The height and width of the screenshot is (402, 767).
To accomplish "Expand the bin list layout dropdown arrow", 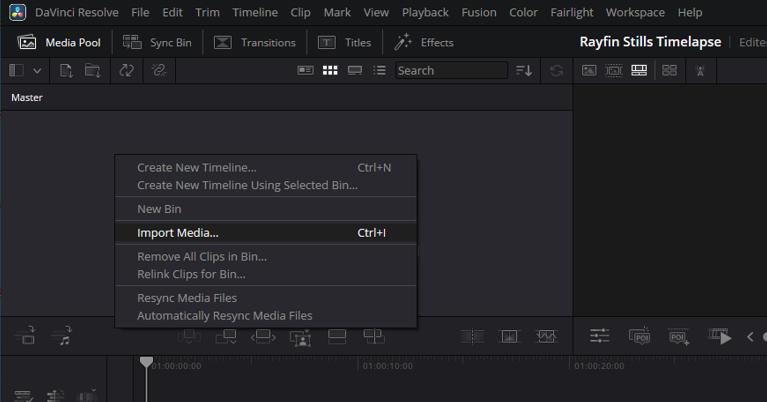I will (x=38, y=71).
